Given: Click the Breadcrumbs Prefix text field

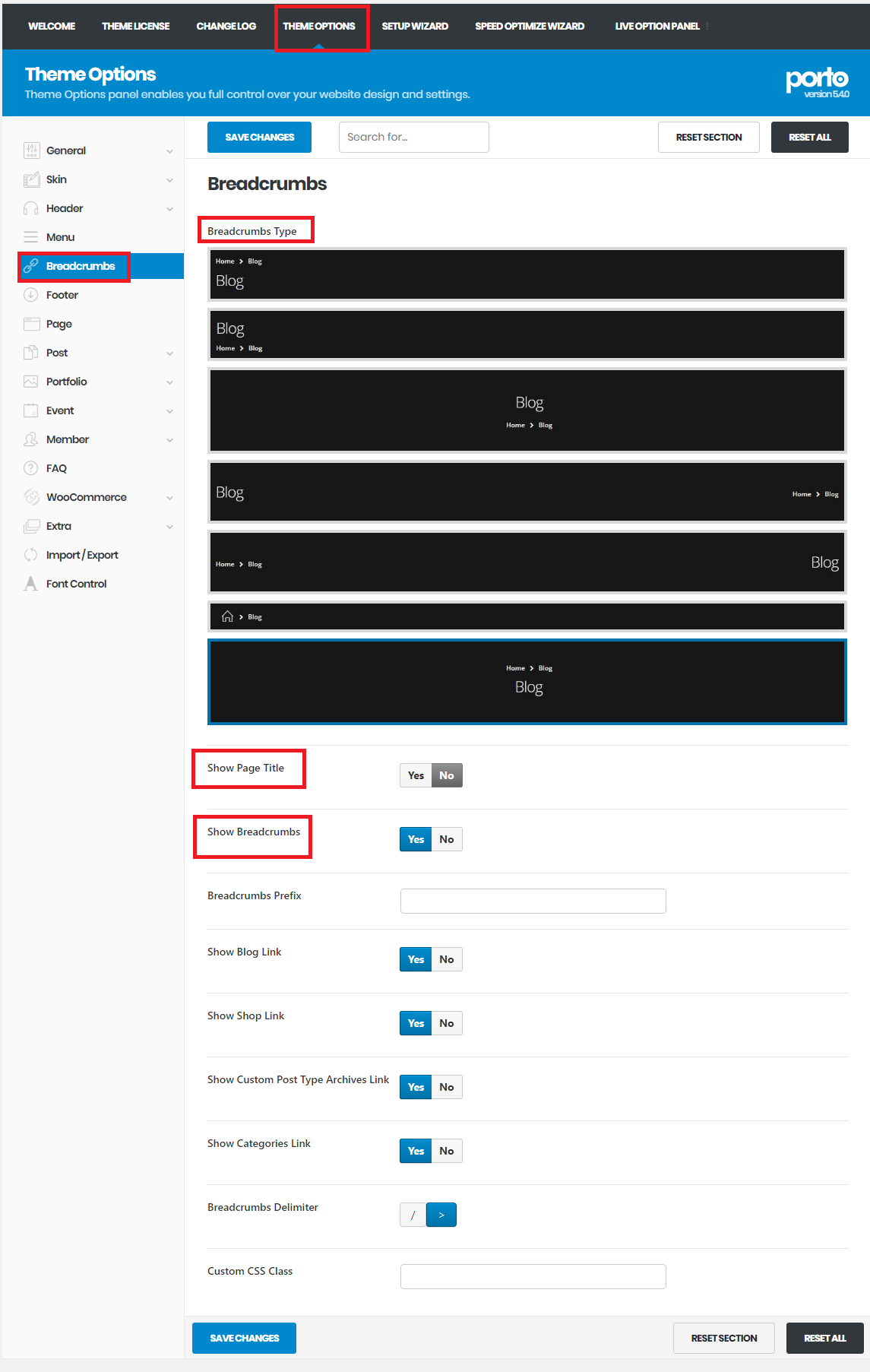Looking at the screenshot, I should pos(533,901).
